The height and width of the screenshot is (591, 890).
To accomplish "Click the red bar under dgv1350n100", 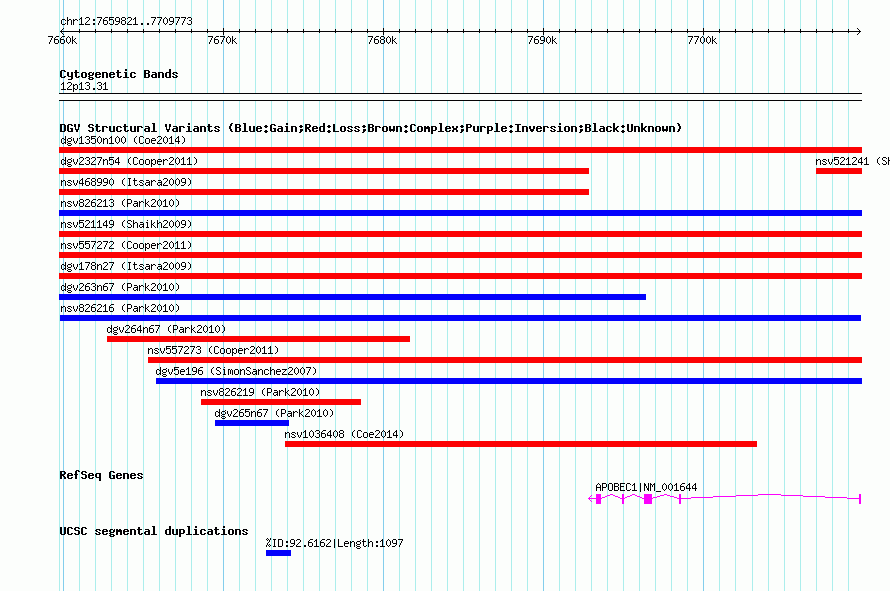I will coord(460,150).
